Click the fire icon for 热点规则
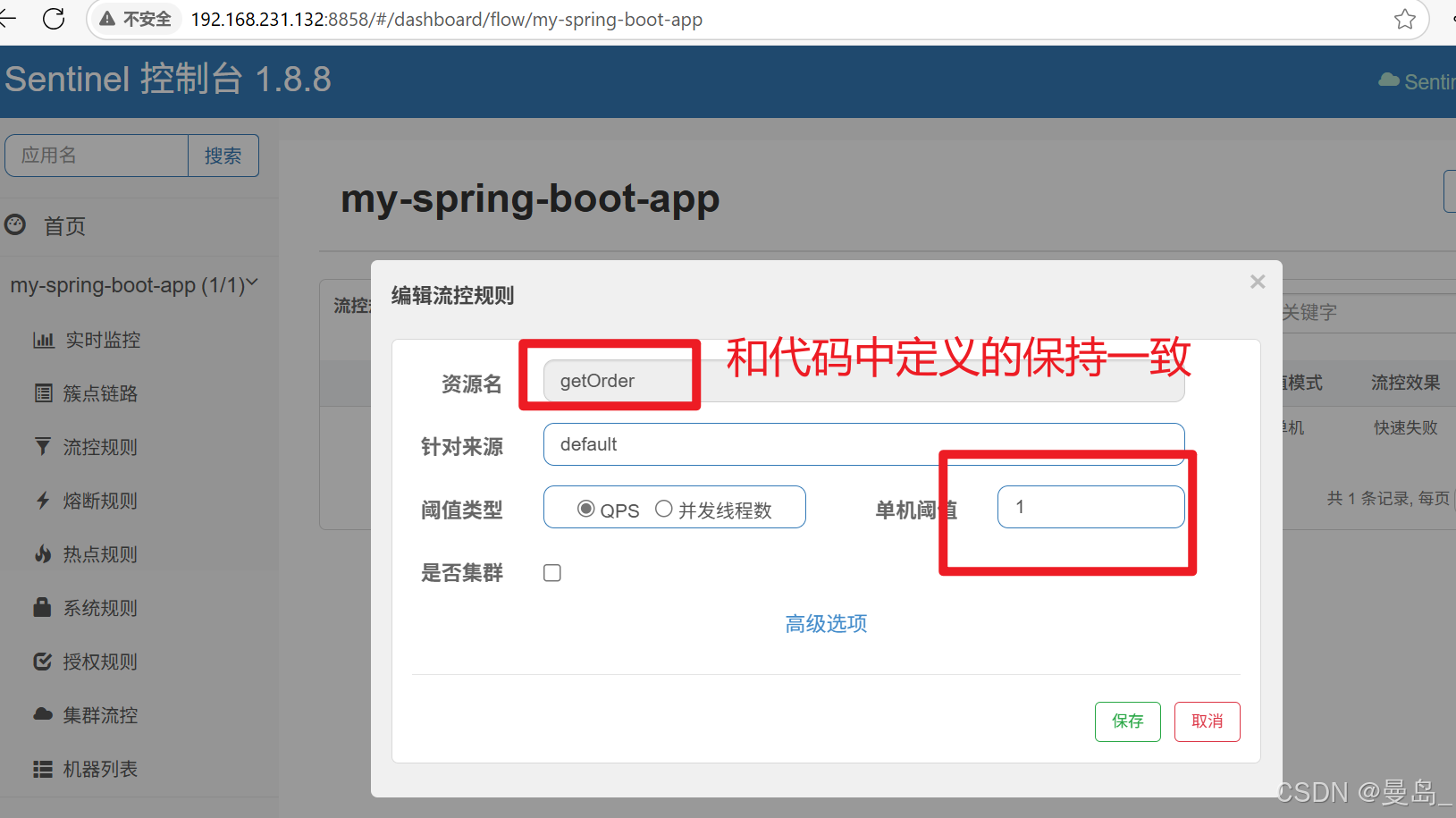The image size is (1456, 818). click(x=43, y=554)
